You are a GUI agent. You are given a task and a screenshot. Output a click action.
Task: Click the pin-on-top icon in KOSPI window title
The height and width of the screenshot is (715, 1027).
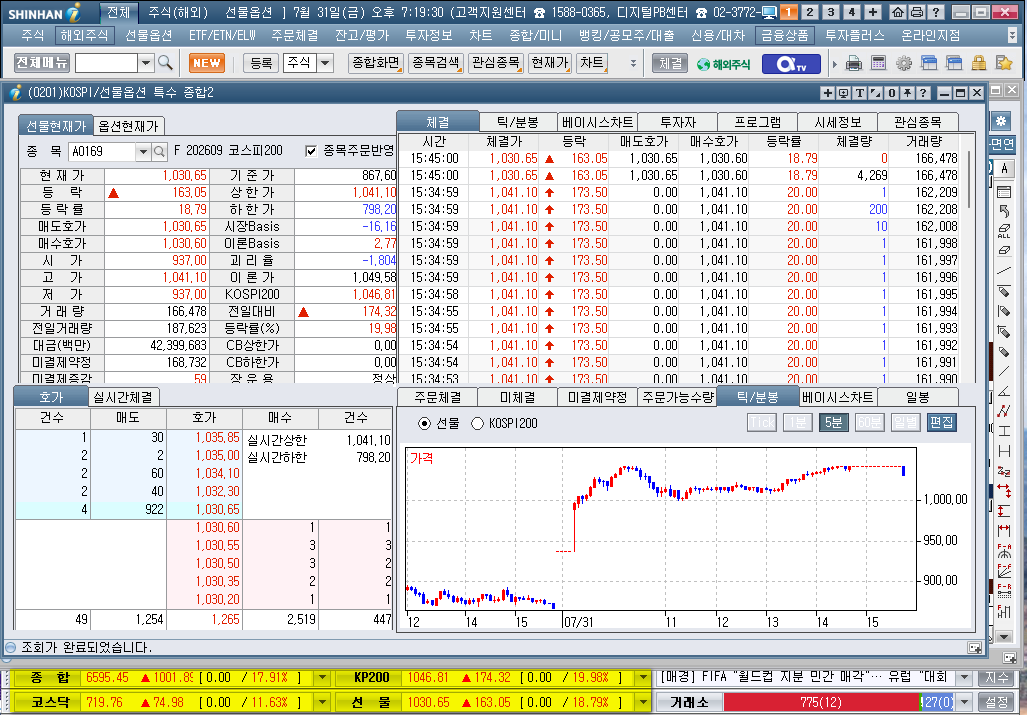coord(907,93)
